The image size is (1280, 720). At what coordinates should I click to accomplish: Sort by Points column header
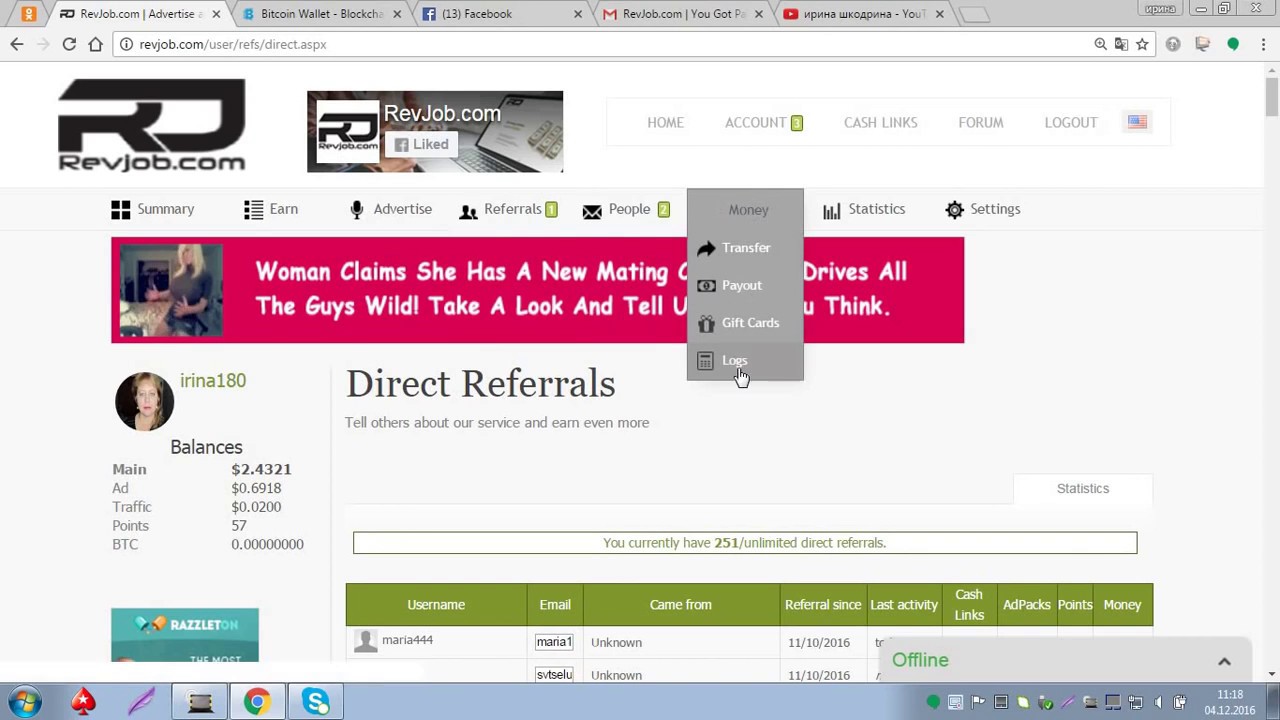[x=1075, y=605]
